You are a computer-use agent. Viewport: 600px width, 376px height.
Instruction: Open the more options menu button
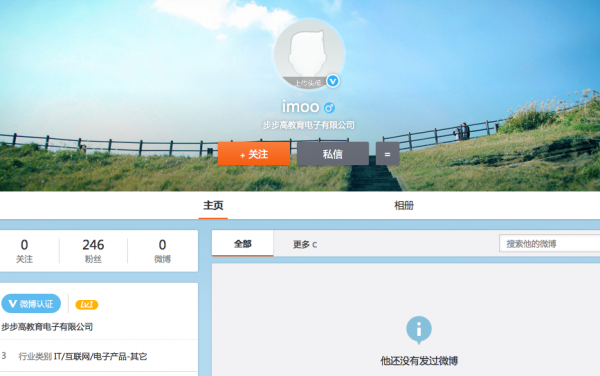pyautogui.click(x=387, y=154)
